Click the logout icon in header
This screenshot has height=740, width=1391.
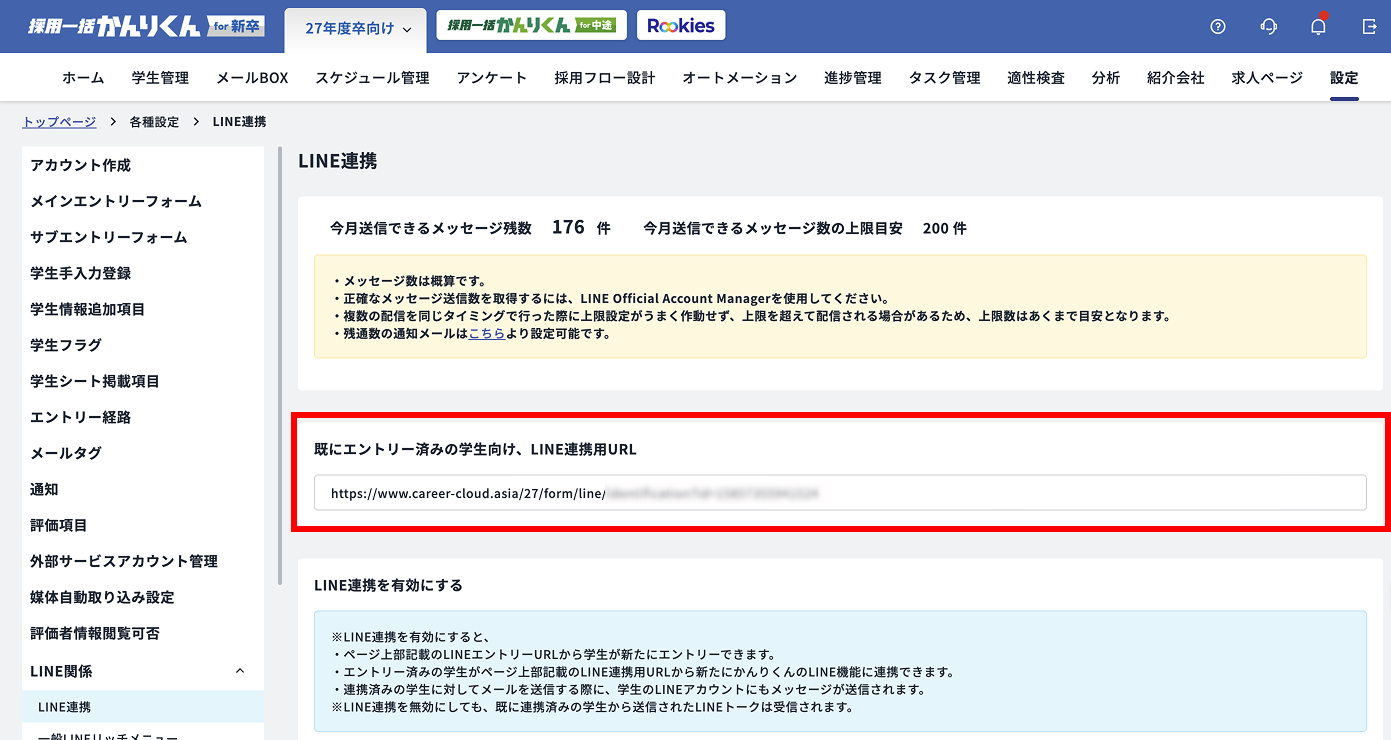click(1369, 27)
